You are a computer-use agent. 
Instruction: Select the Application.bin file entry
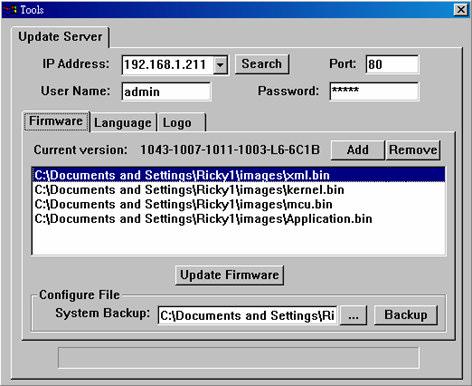click(x=239, y=219)
